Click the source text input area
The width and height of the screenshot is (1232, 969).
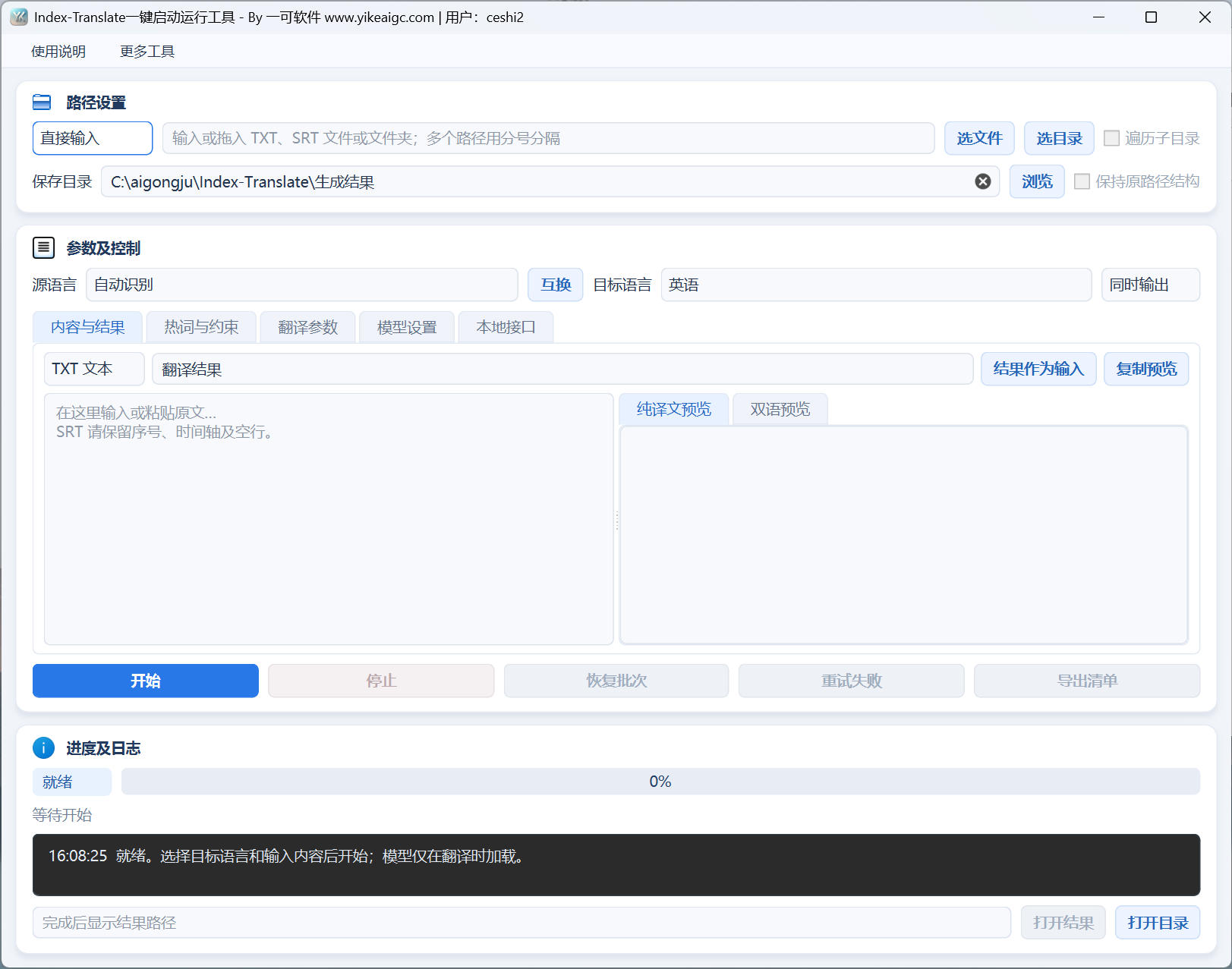pyautogui.click(x=329, y=519)
